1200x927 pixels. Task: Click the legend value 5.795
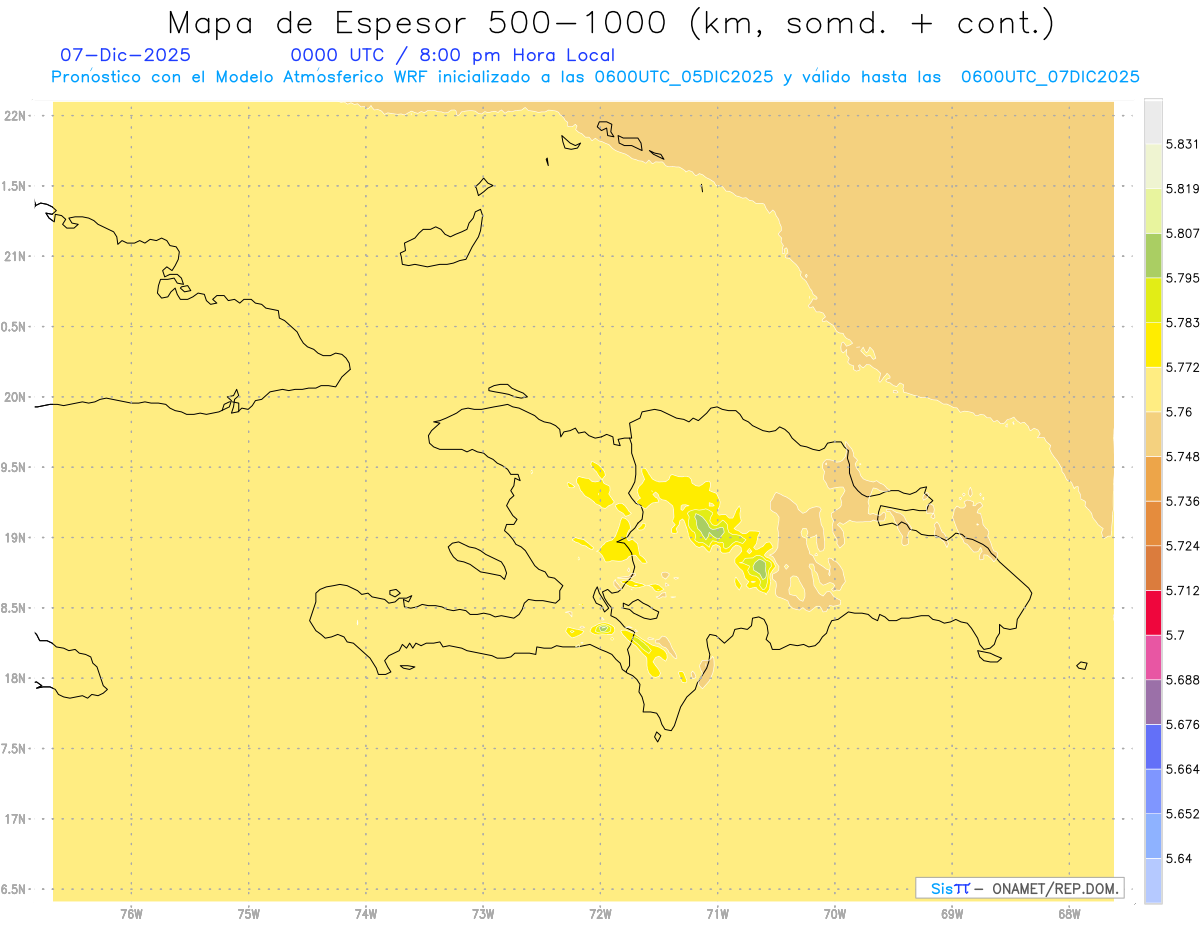[1183, 278]
